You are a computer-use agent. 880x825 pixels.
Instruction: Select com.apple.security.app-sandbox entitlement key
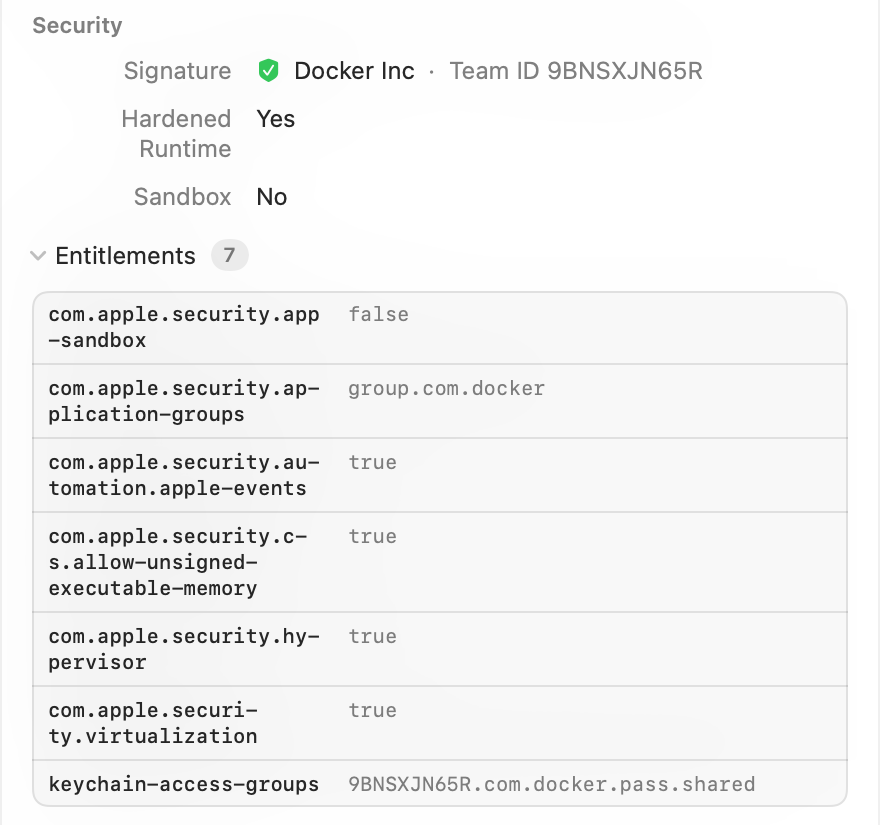pyautogui.click(x=184, y=327)
